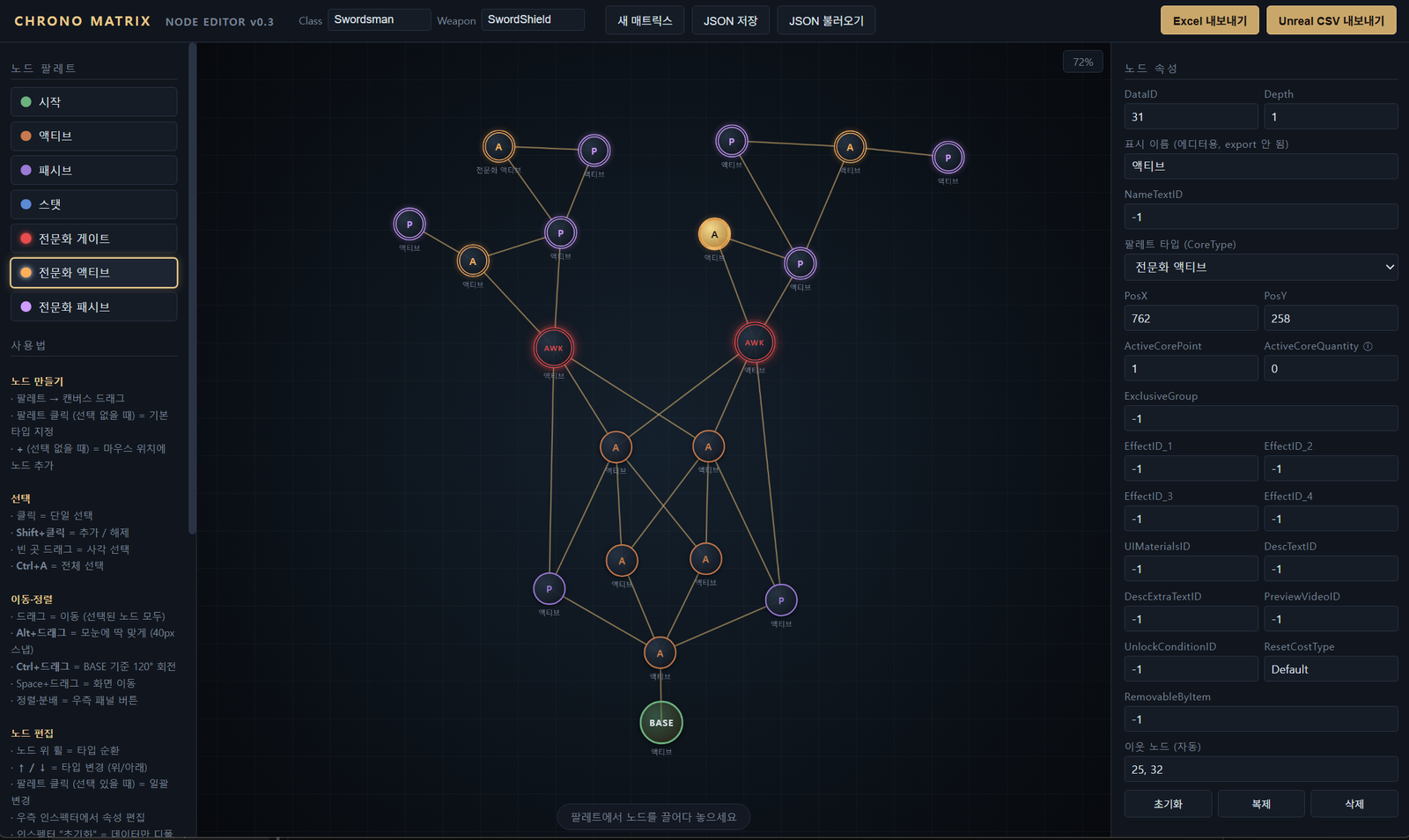Select the P node next to the 전문화 액티브 node

594,151
